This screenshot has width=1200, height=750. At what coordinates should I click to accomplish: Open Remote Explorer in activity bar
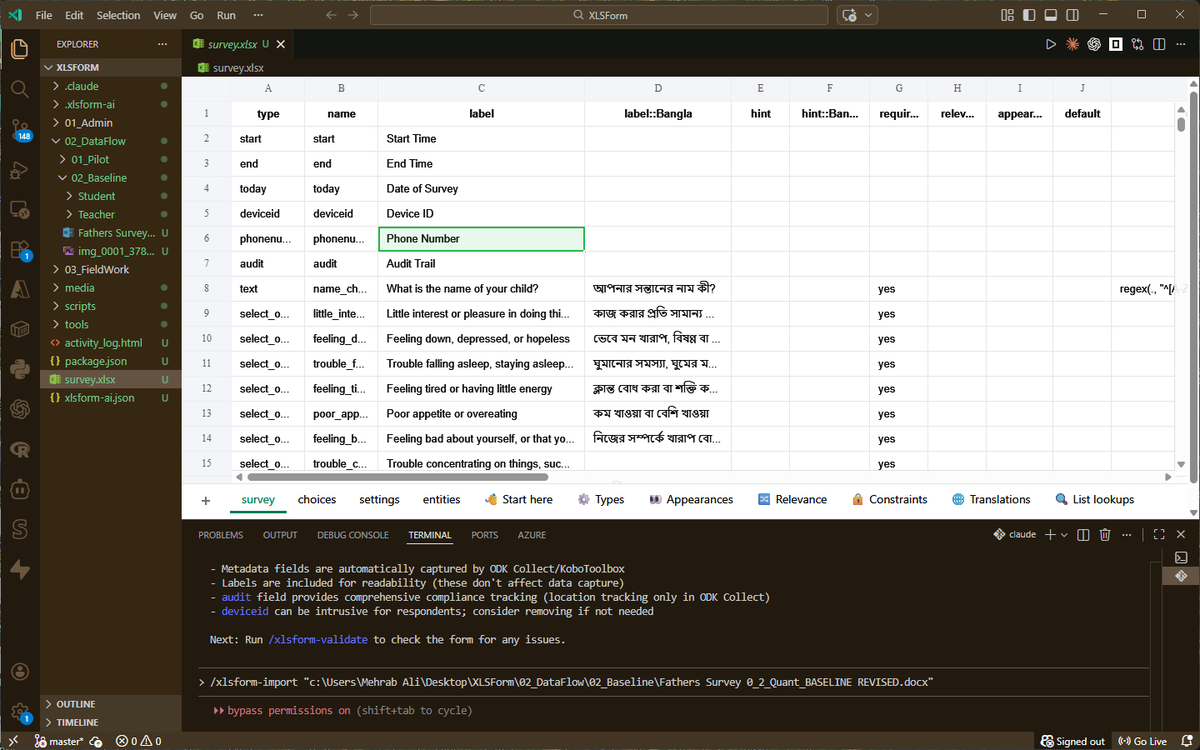[19, 210]
